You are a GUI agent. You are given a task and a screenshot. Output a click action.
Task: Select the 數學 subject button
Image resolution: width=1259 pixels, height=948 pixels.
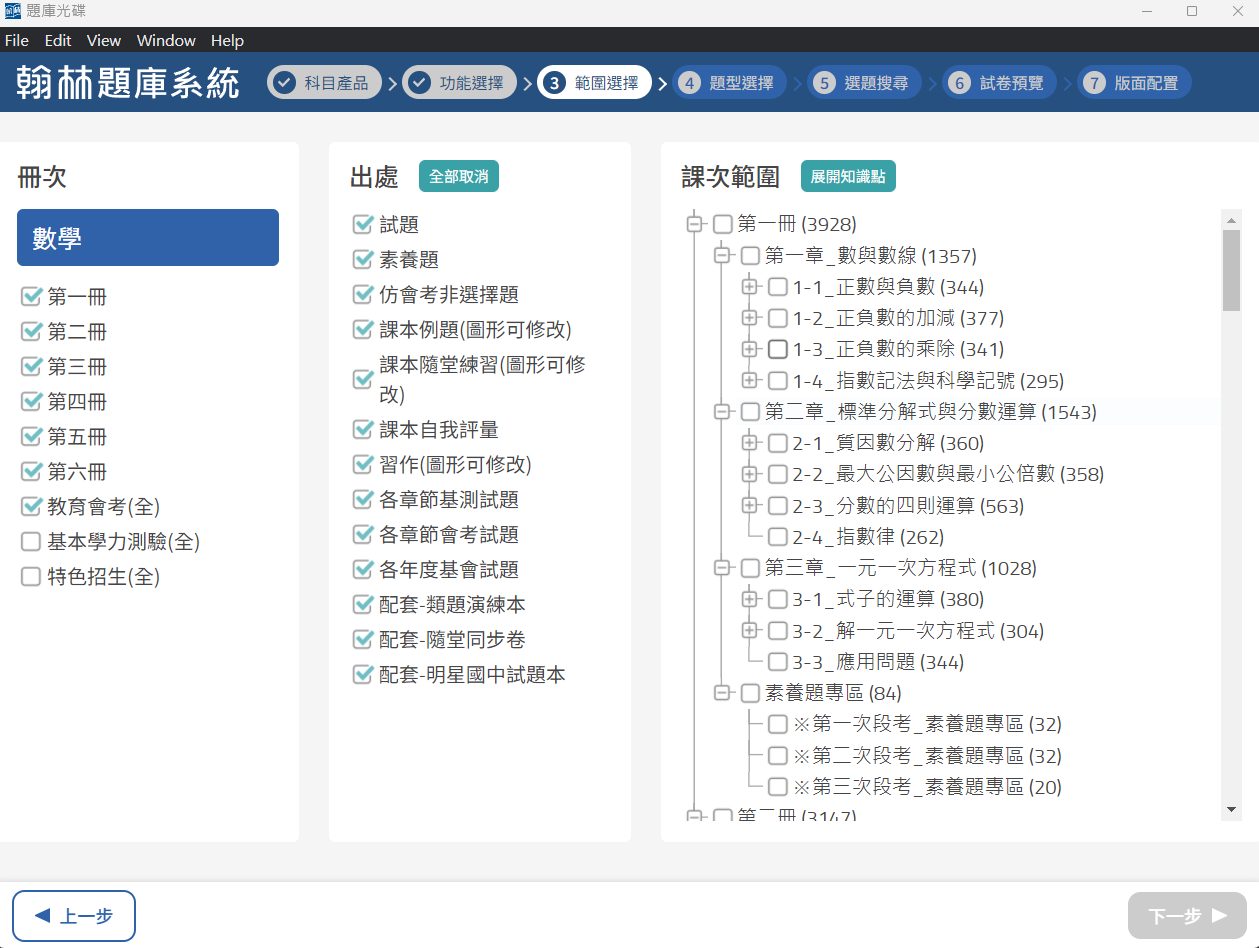point(148,237)
